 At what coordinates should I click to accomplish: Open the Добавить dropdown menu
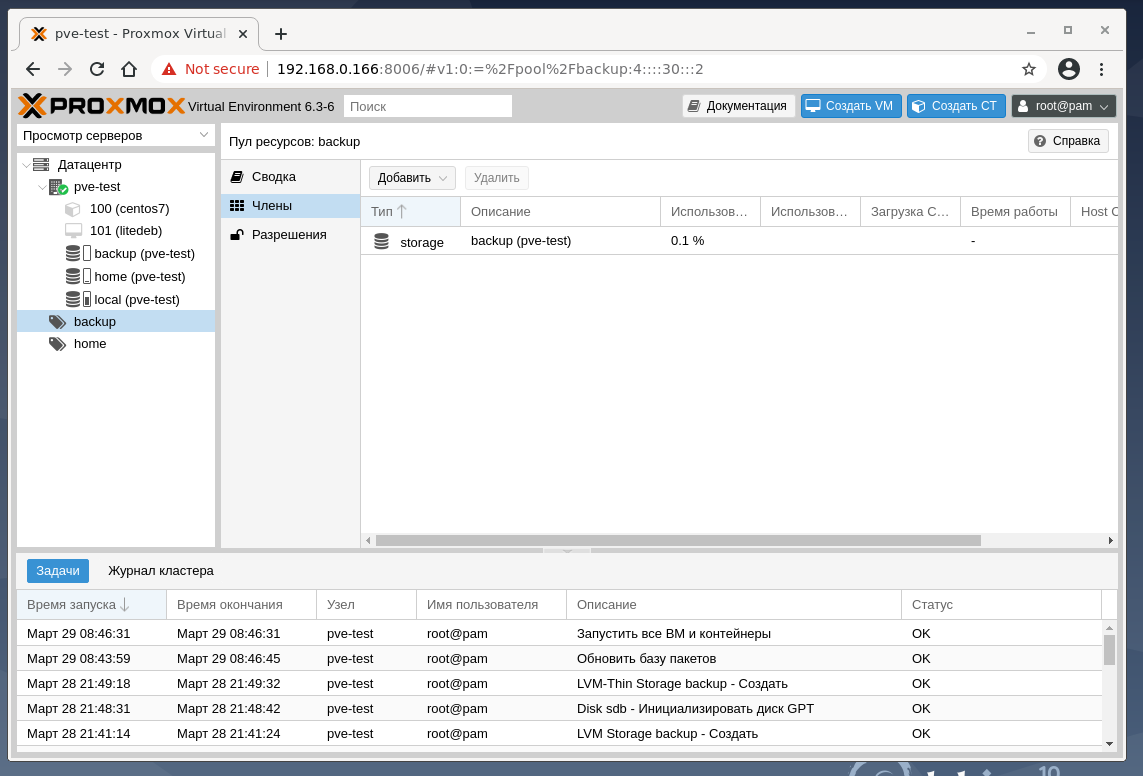(412, 178)
